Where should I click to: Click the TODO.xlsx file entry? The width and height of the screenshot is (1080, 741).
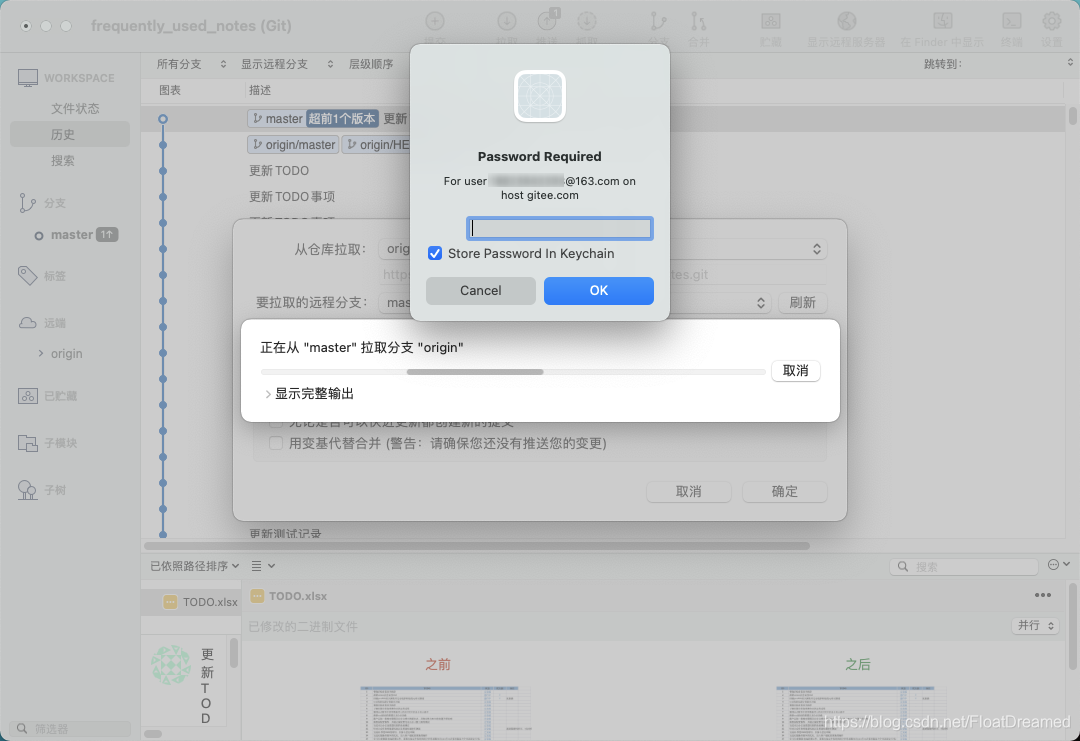click(x=200, y=601)
